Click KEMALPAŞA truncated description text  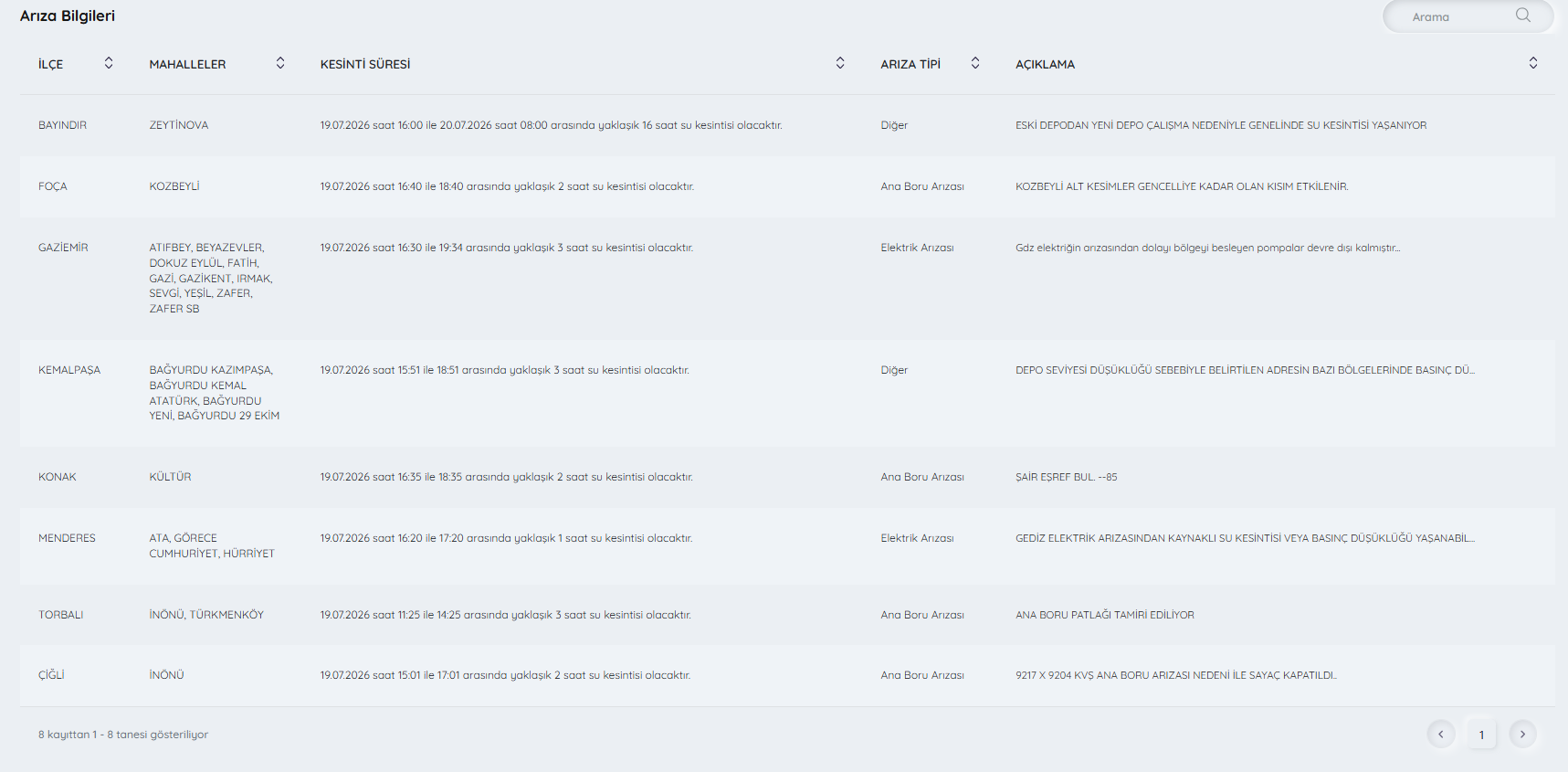click(1245, 370)
